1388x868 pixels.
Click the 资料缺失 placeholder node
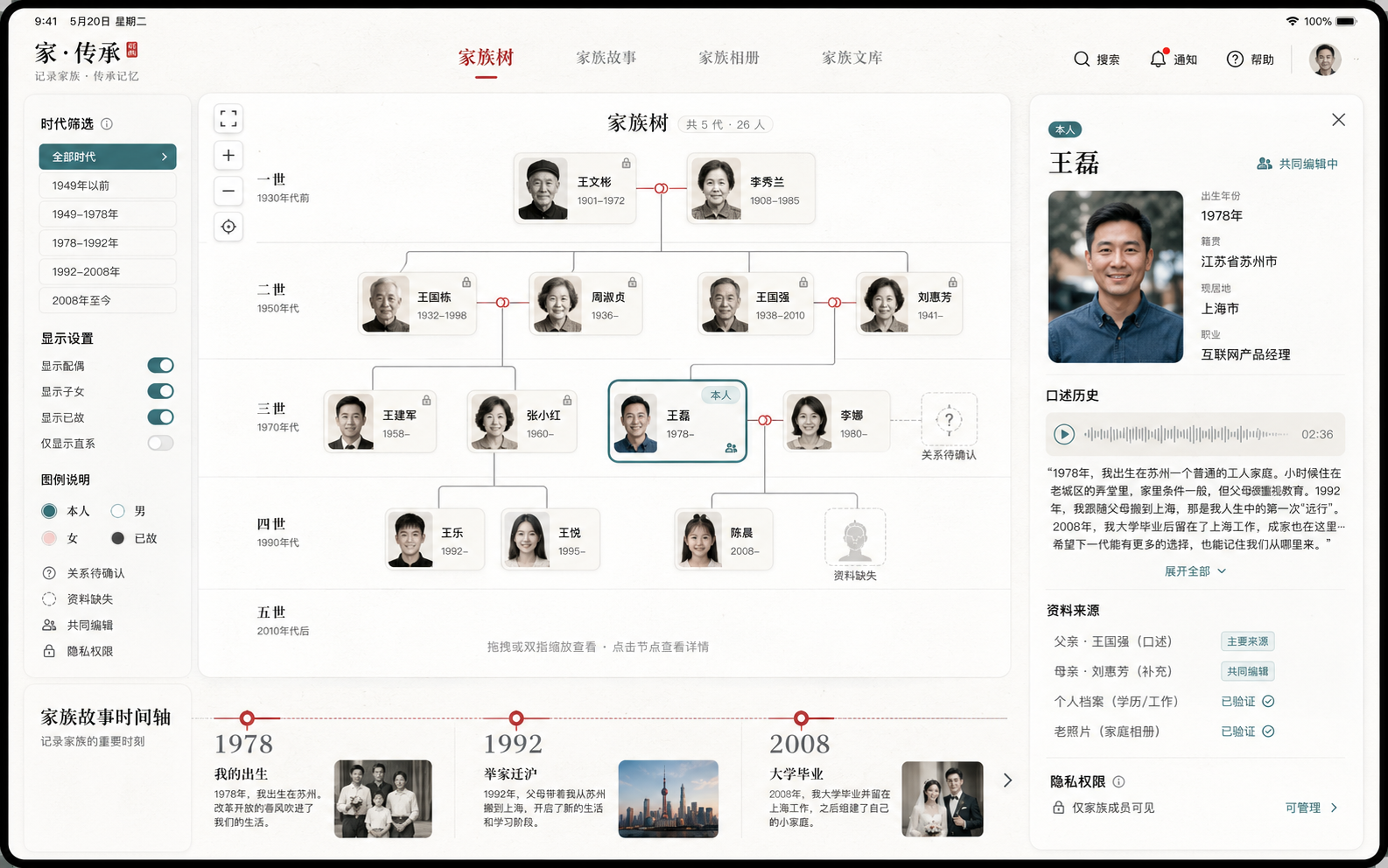tap(855, 537)
